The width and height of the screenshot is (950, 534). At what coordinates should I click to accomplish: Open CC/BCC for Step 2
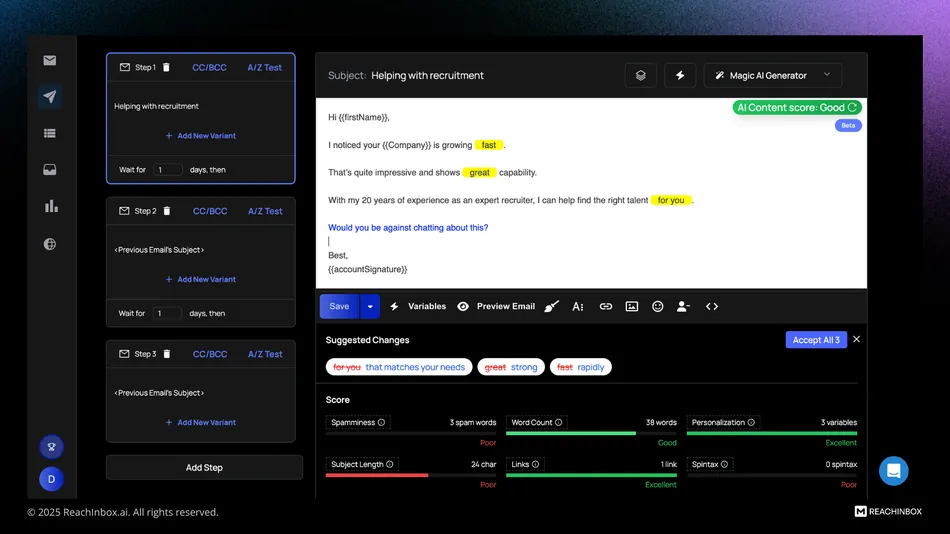click(210, 211)
